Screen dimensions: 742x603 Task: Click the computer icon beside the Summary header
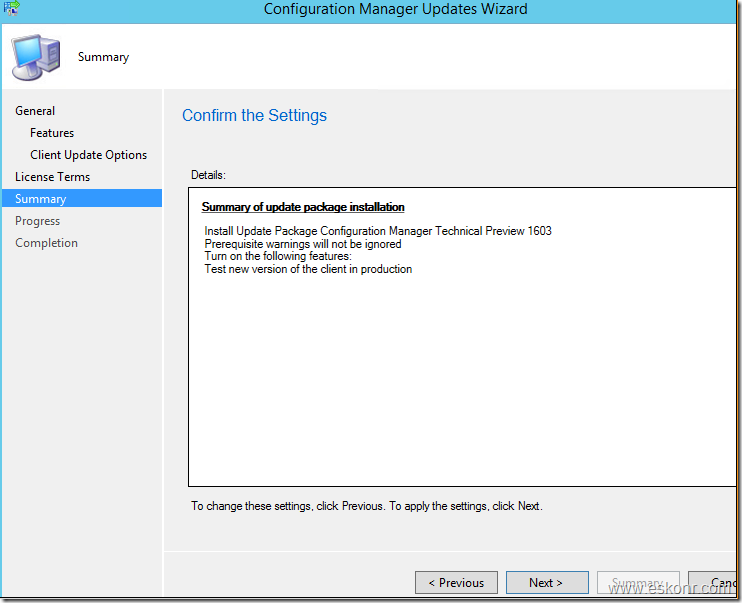tap(35, 56)
